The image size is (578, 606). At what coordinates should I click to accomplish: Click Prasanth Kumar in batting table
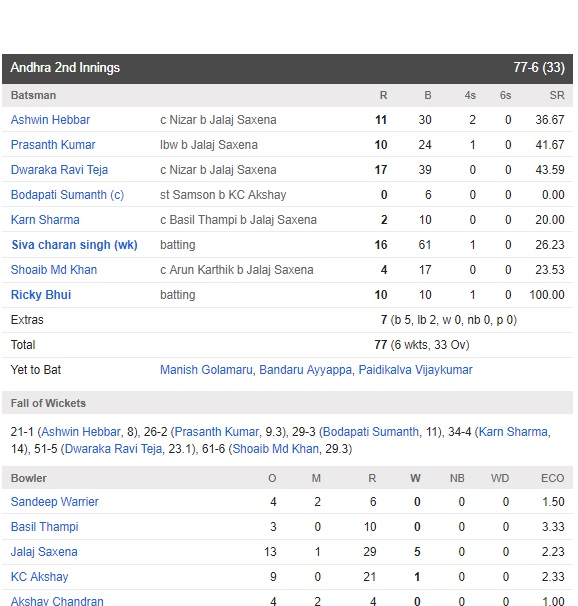coord(53,145)
